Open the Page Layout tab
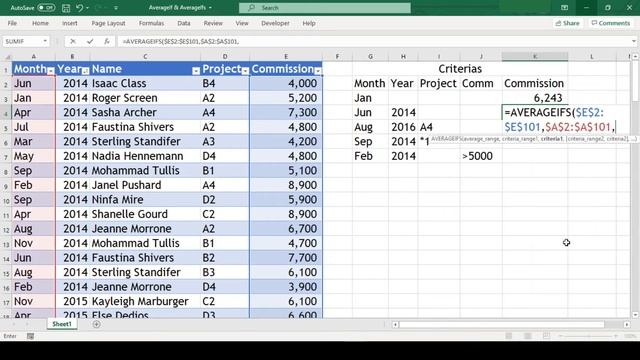640x360 pixels. click(108, 23)
